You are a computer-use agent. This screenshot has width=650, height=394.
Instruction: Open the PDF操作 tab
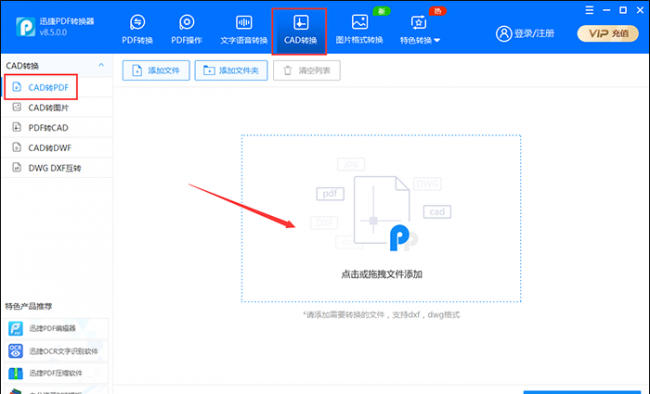[x=187, y=30]
